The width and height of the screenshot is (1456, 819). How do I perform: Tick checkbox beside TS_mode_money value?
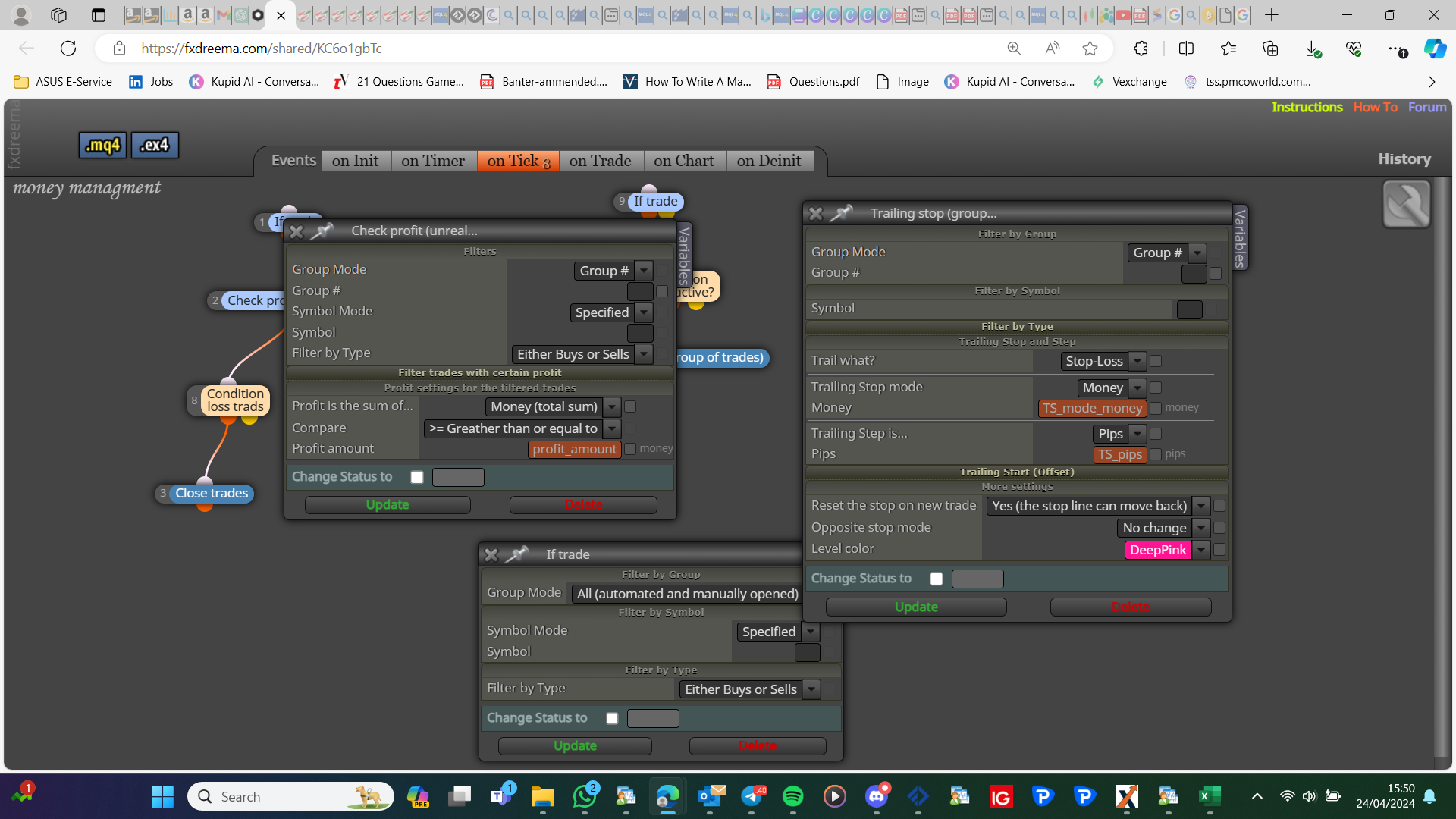[x=1156, y=408]
